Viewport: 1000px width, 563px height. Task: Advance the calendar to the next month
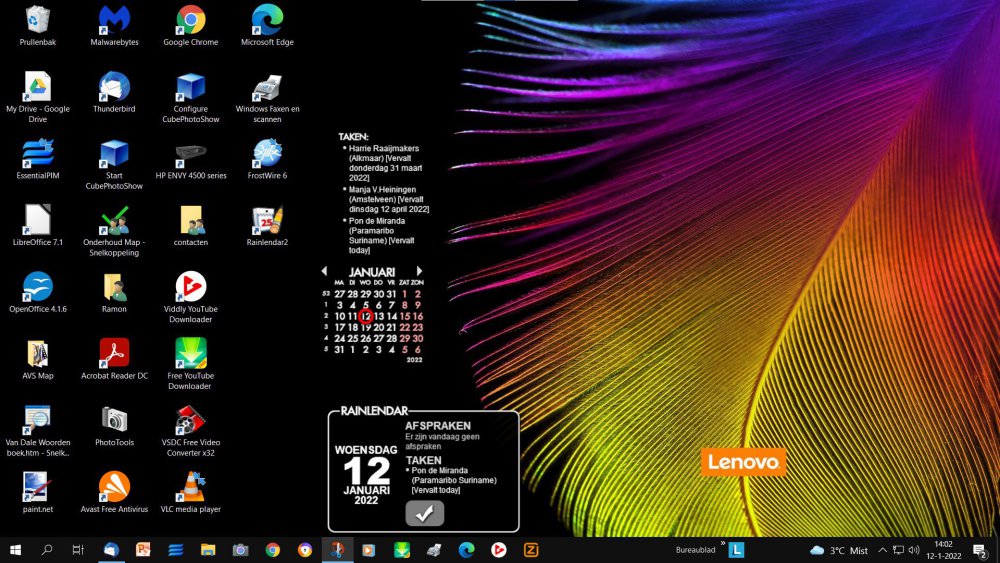tap(419, 271)
